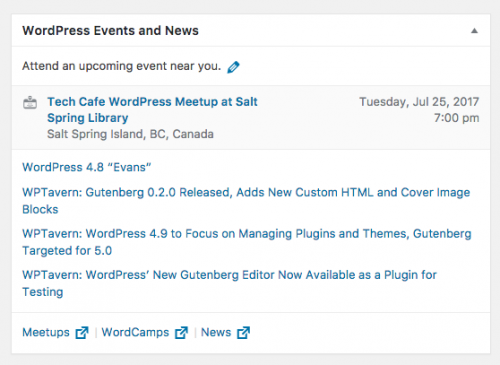
Task: Visit the Meetups link
Action: tap(46, 332)
